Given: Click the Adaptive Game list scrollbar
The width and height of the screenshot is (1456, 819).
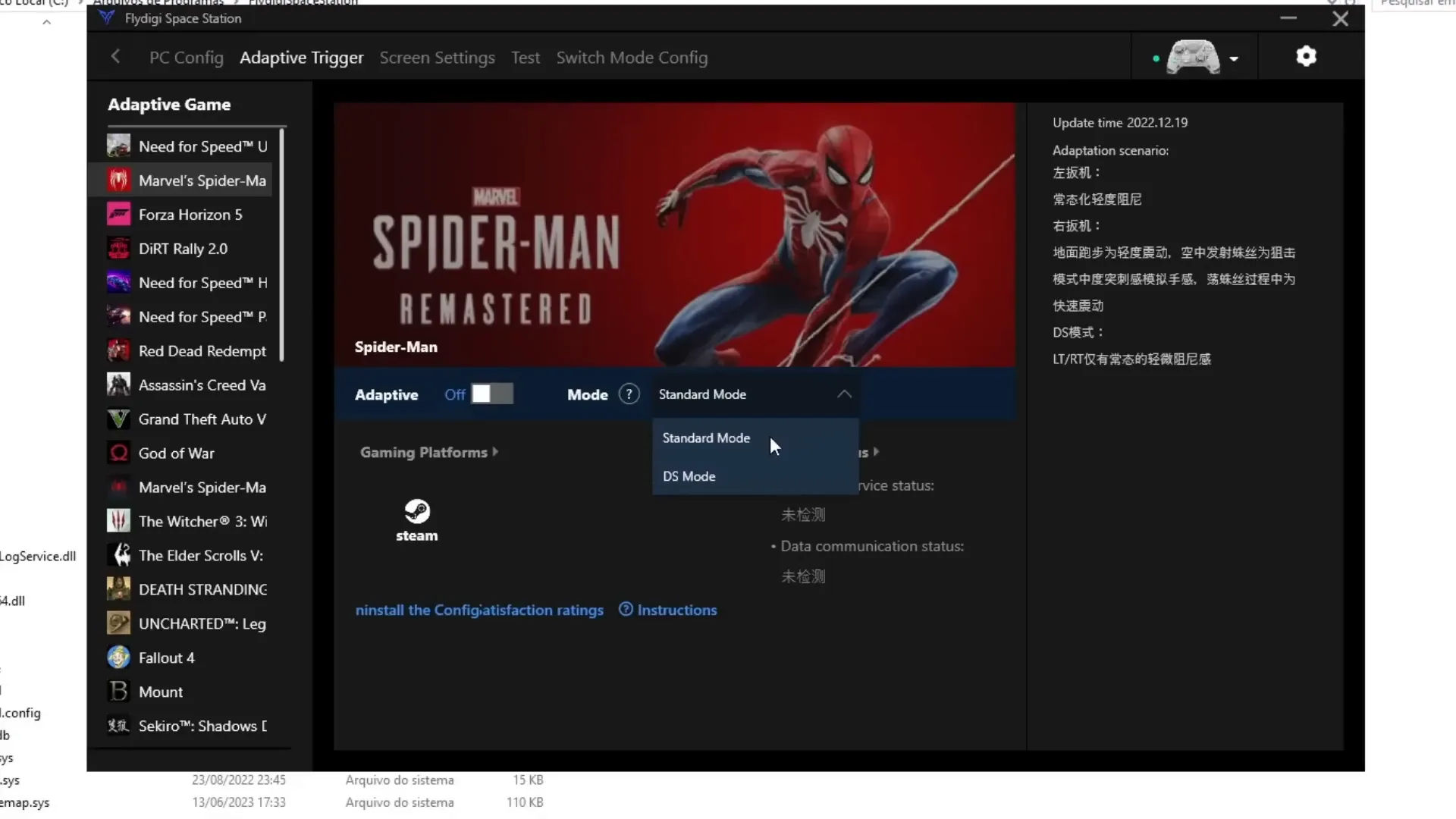Looking at the screenshot, I should pyautogui.click(x=282, y=244).
